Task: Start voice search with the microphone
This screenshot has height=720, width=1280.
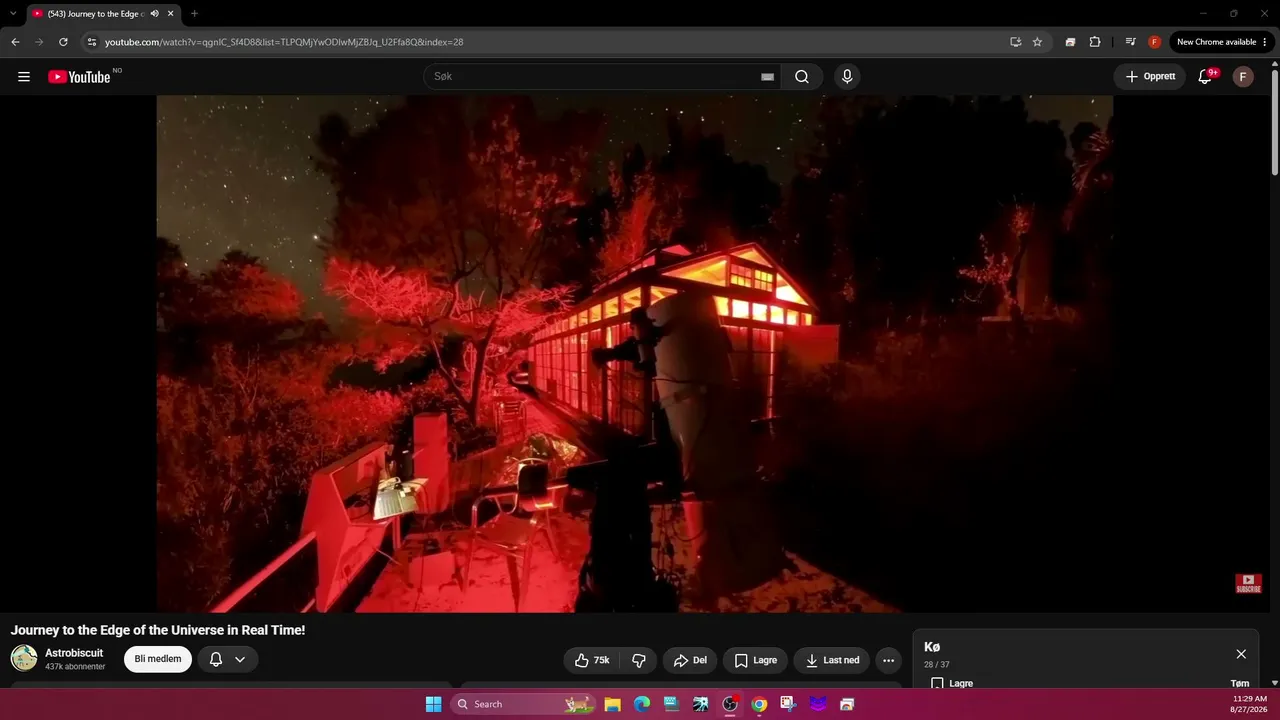Action: (847, 77)
